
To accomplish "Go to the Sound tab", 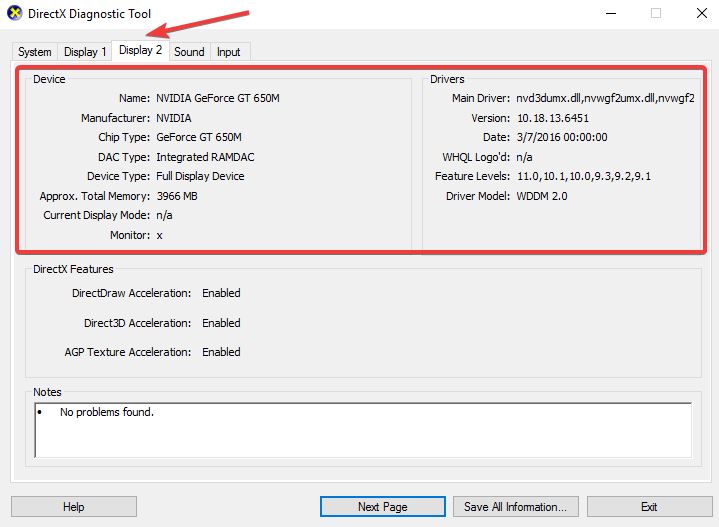I will point(189,52).
